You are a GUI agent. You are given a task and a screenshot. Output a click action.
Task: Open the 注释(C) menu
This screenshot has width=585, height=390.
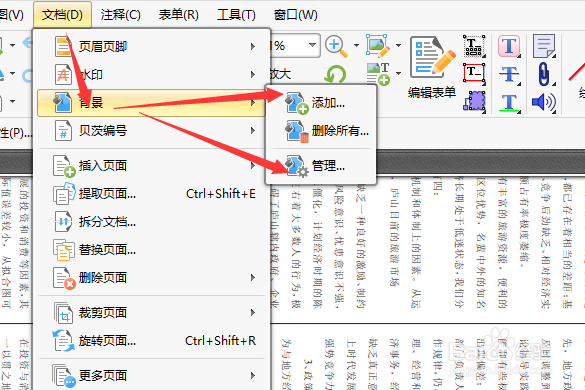[x=121, y=15]
